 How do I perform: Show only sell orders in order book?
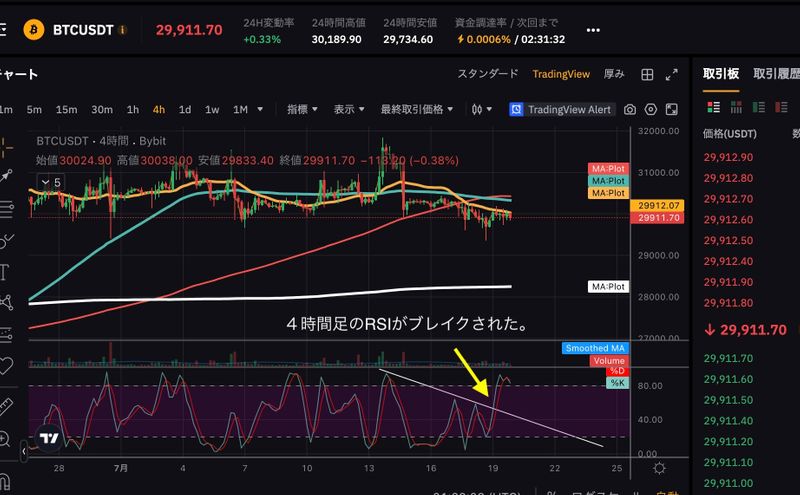click(x=781, y=107)
